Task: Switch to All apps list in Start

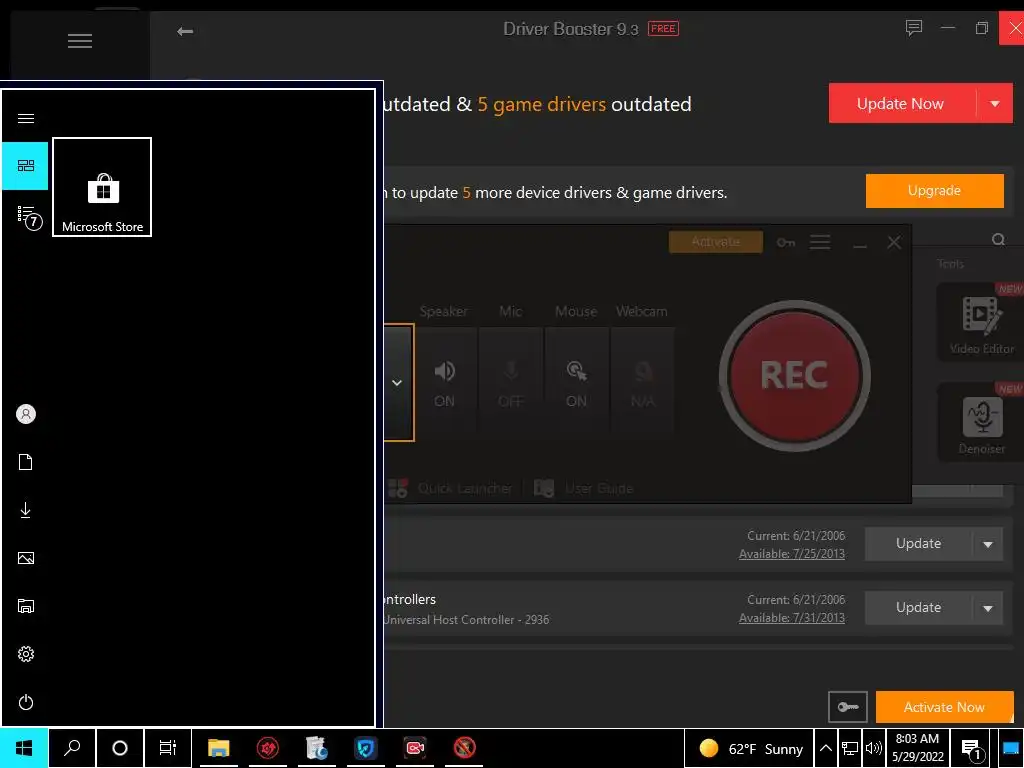Action: coord(27,216)
